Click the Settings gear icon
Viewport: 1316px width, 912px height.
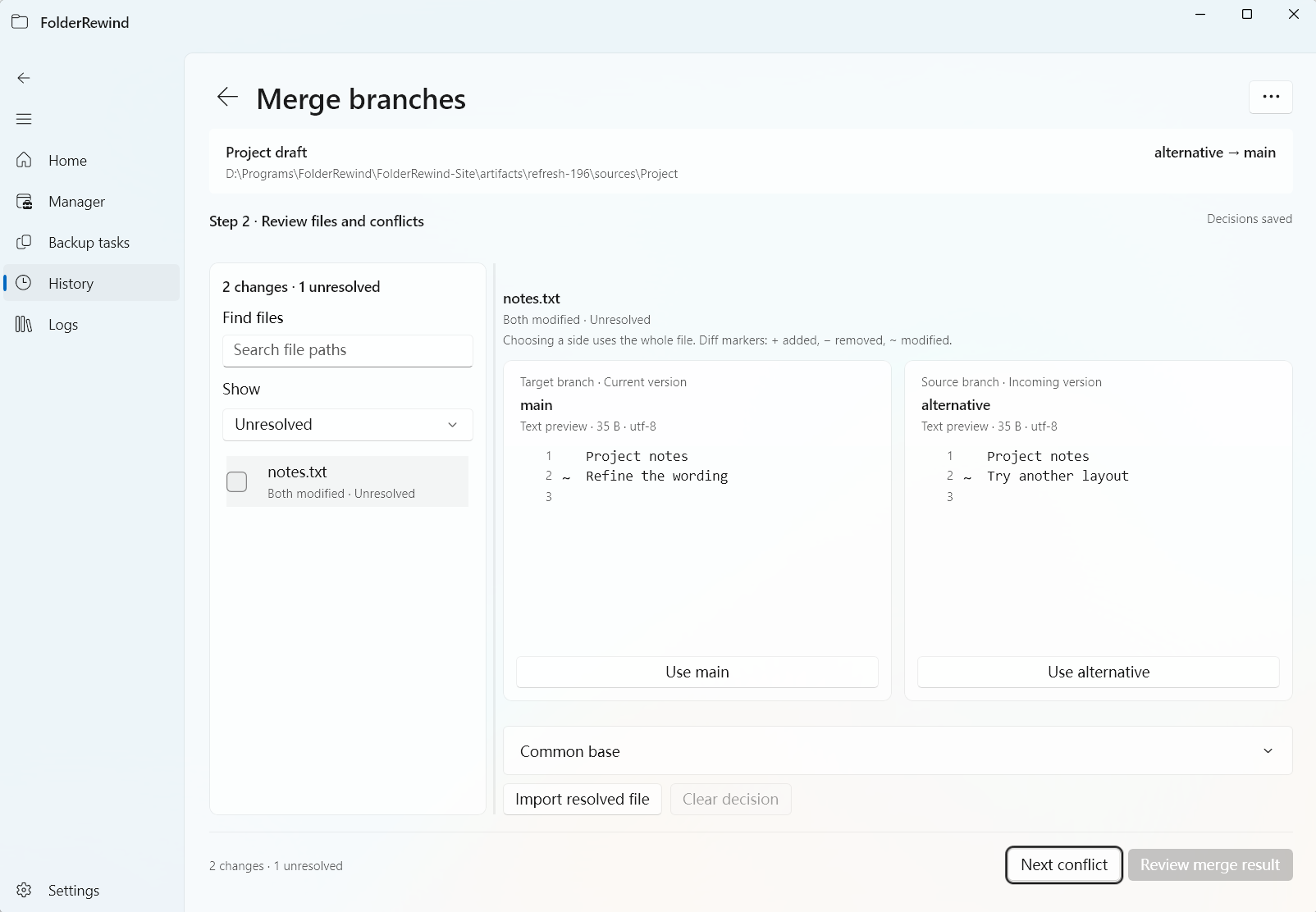[24, 890]
